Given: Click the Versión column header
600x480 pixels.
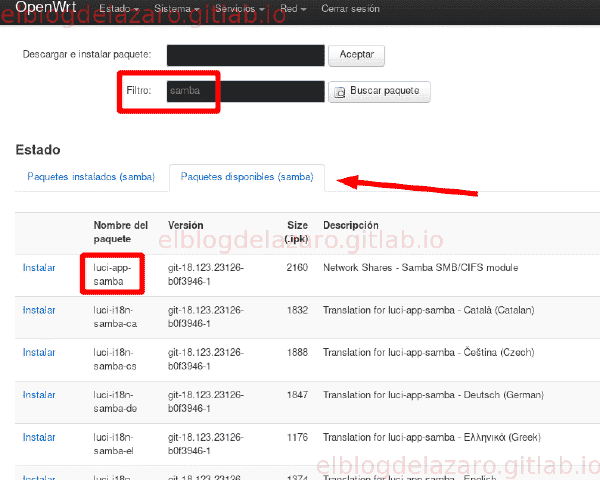Looking at the screenshot, I should tap(186, 225).
